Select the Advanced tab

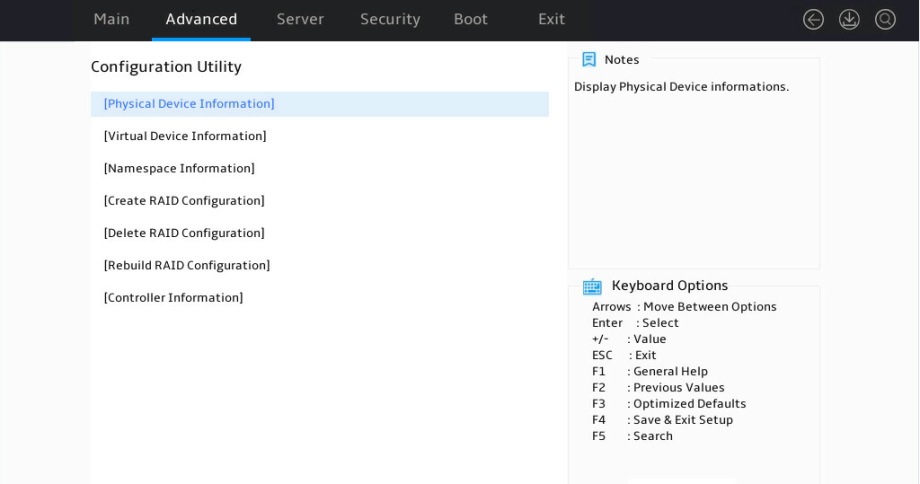(201, 19)
